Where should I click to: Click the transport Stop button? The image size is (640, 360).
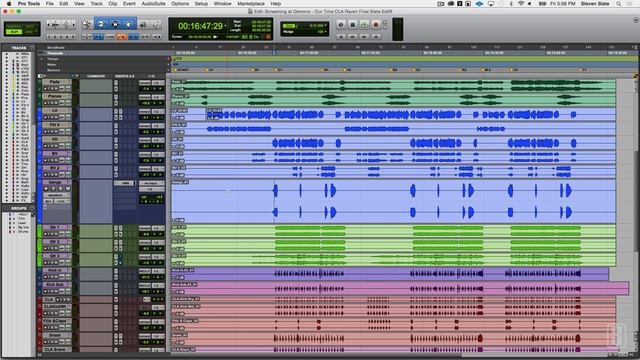point(353,25)
